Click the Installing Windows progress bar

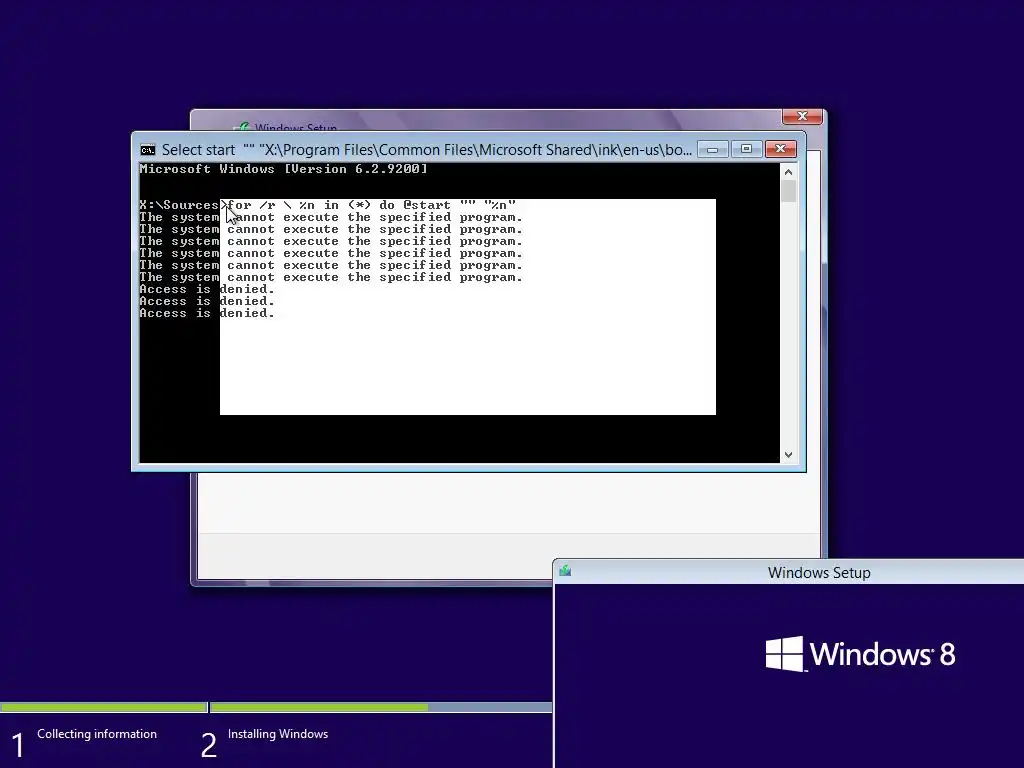click(381, 707)
